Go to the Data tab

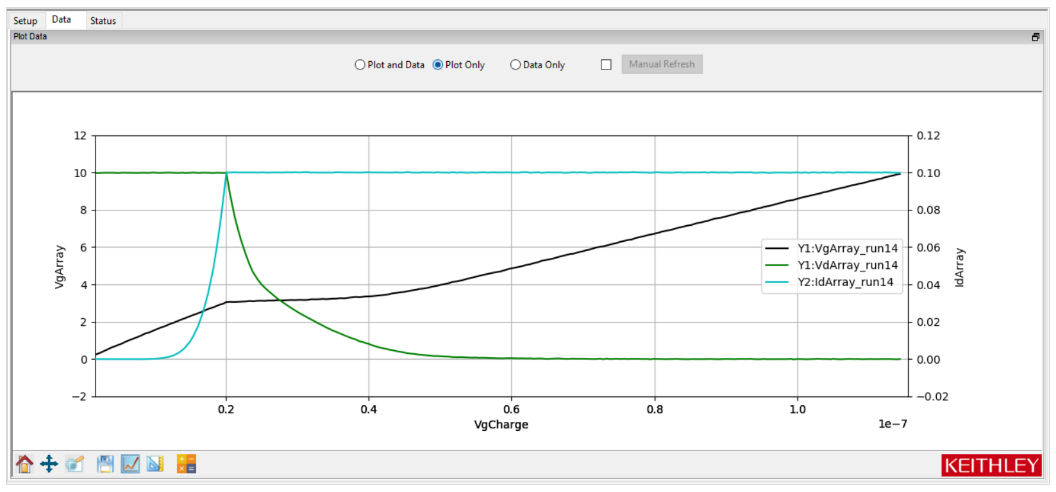pos(62,20)
